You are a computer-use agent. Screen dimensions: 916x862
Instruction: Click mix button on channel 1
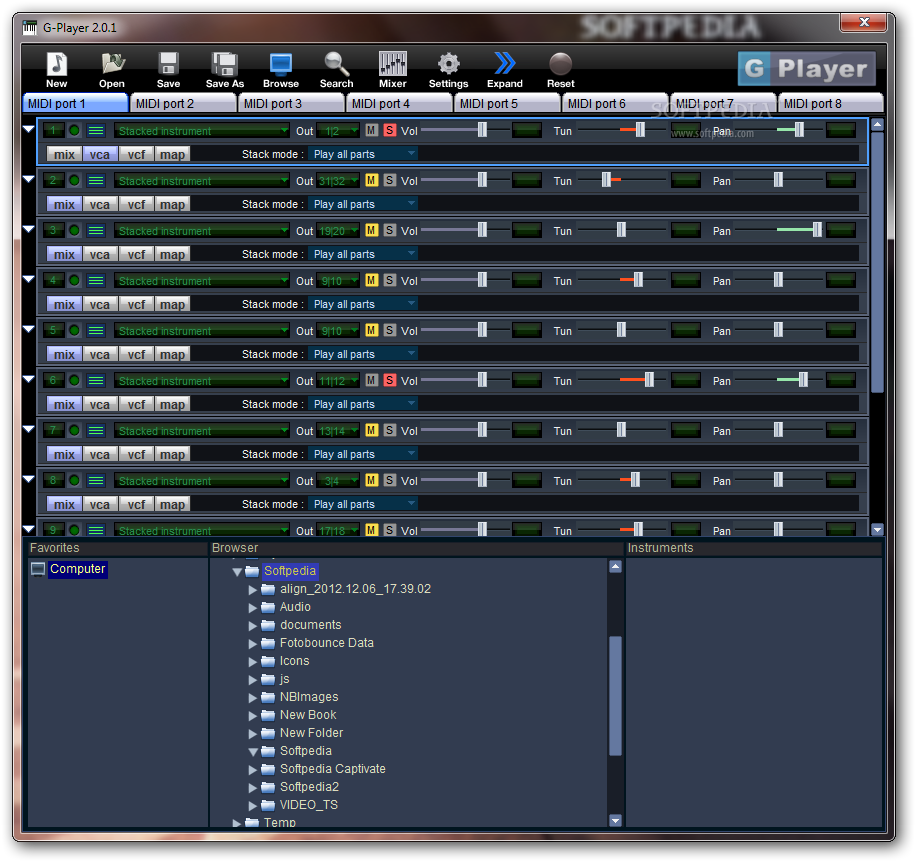pyautogui.click(x=64, y=154)
